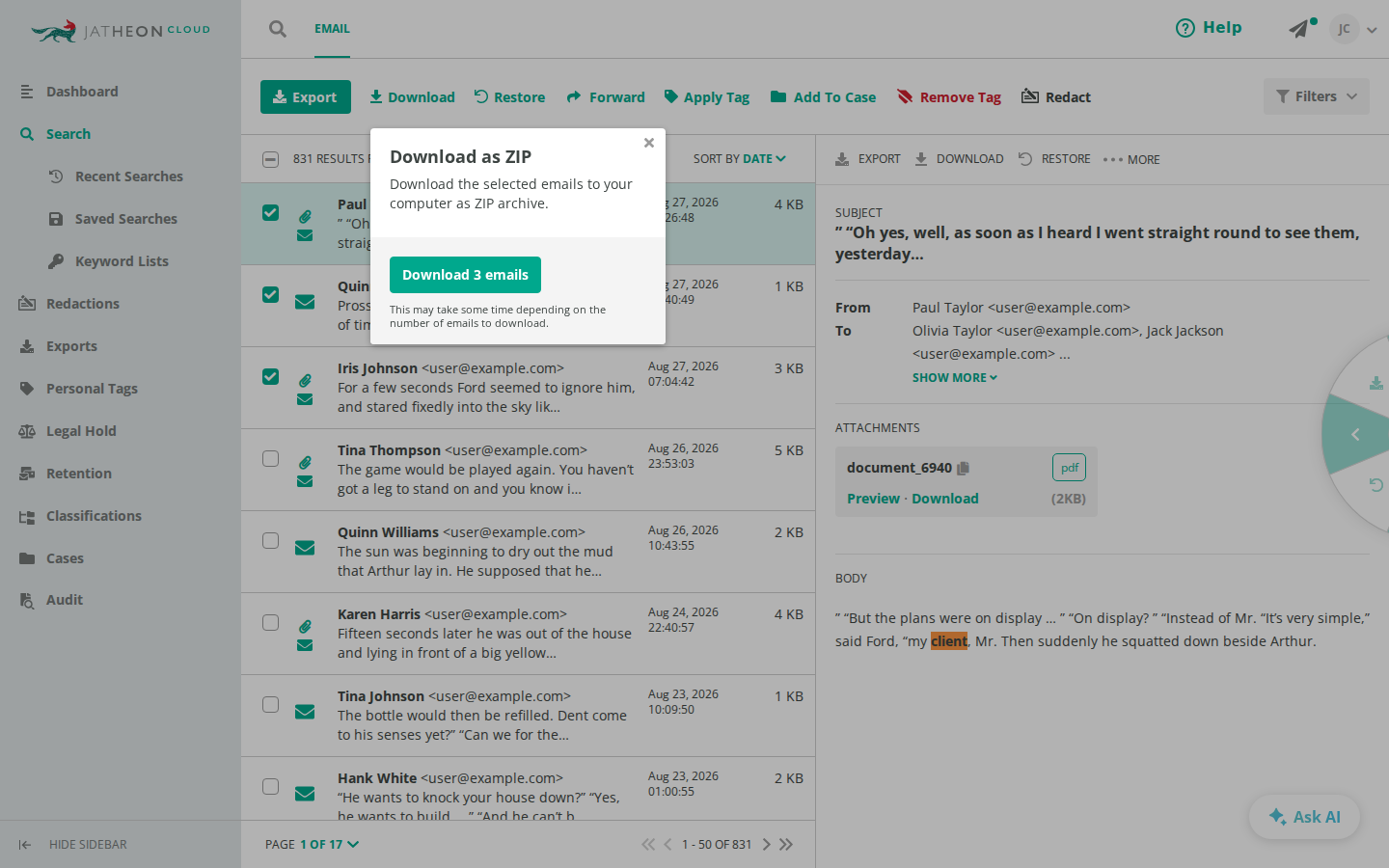This screenshot has width=1389, height=868.
Task: Open Retention section
Action: [x=78, y=474]
